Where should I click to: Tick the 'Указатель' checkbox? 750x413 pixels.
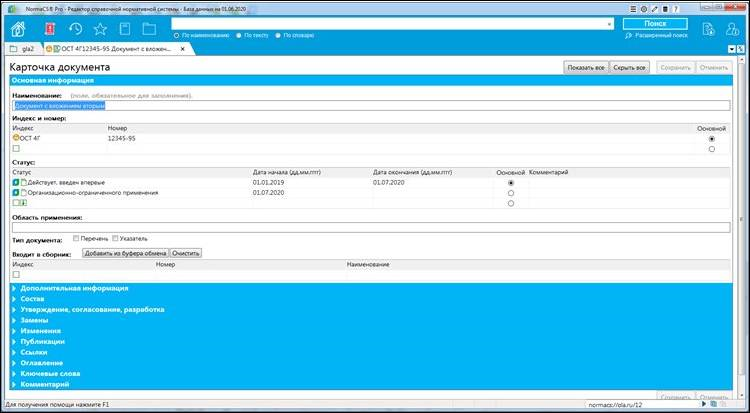(114, 239)
